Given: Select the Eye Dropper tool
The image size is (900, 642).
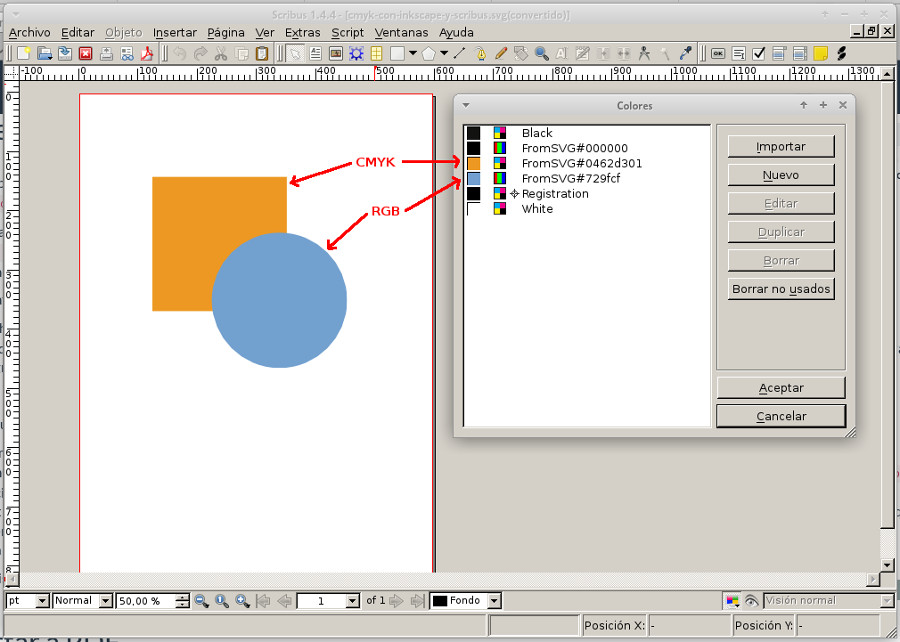Looking at the screenshot, I should (685, 53).
